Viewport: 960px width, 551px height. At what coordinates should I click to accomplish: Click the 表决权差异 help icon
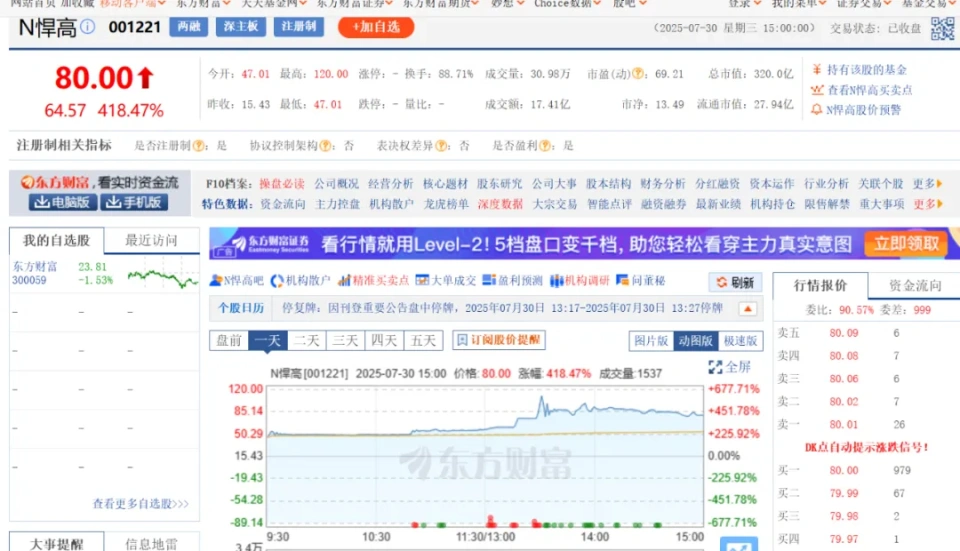click(441, 146)
